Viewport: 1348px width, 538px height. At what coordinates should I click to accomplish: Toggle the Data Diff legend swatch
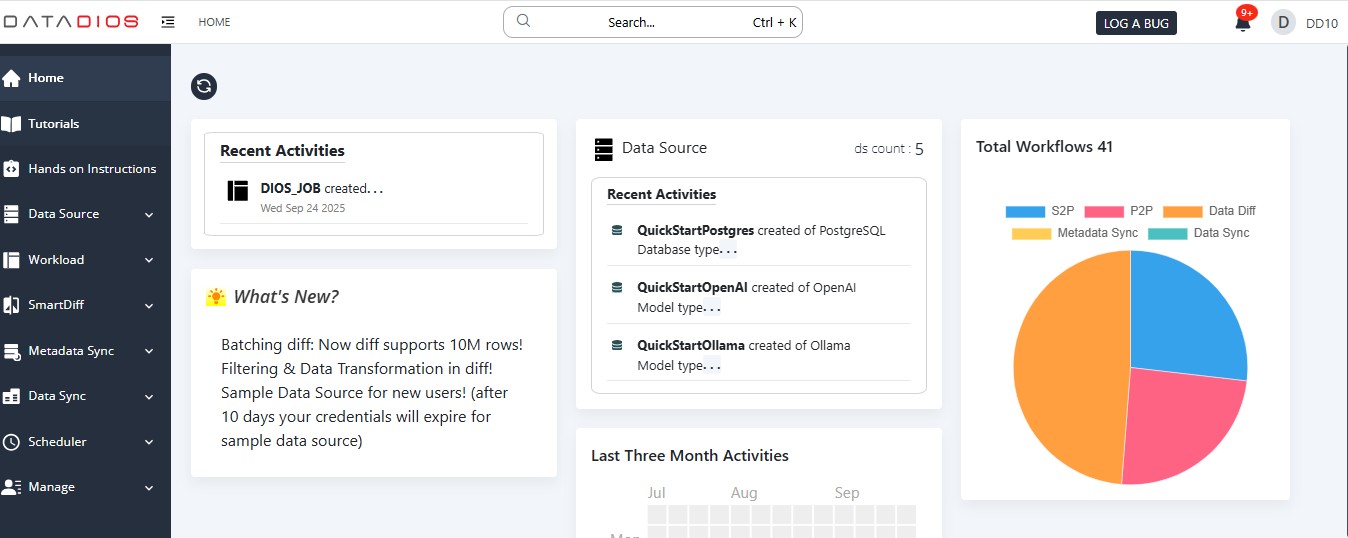pyautogui.click(x=1183, y=212)
